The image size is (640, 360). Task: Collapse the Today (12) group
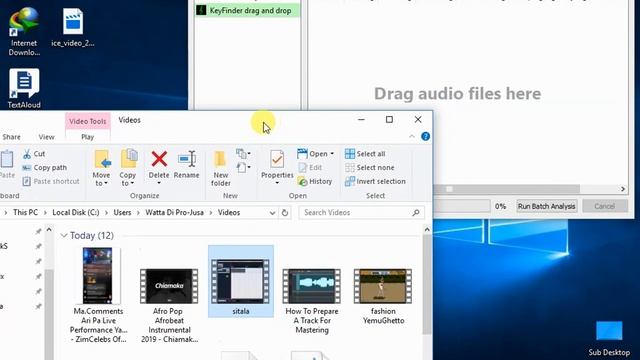(x=64, y=236)
